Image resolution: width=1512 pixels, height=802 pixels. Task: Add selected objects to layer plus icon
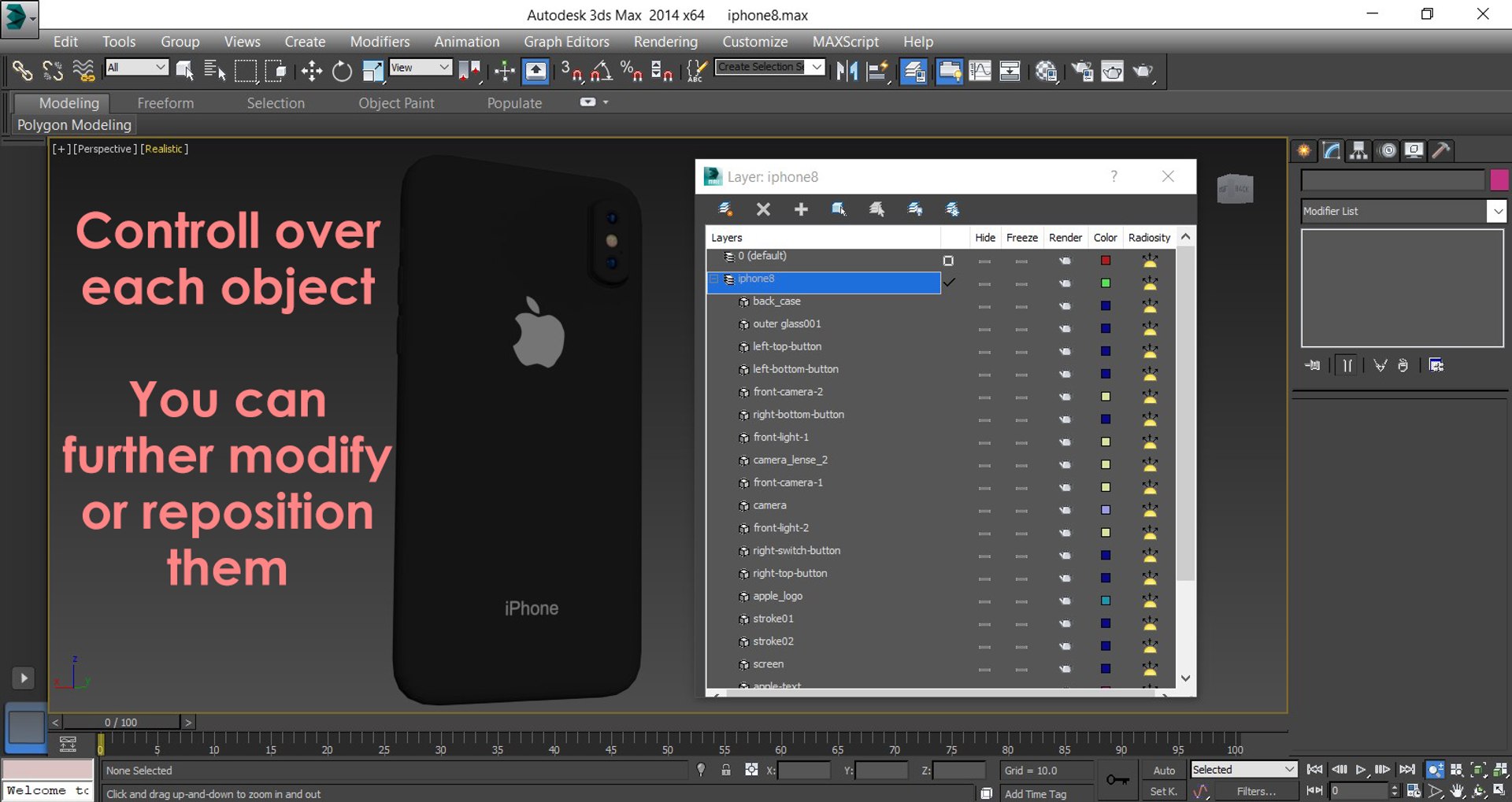pyautogui.click(x=801, y=209)
